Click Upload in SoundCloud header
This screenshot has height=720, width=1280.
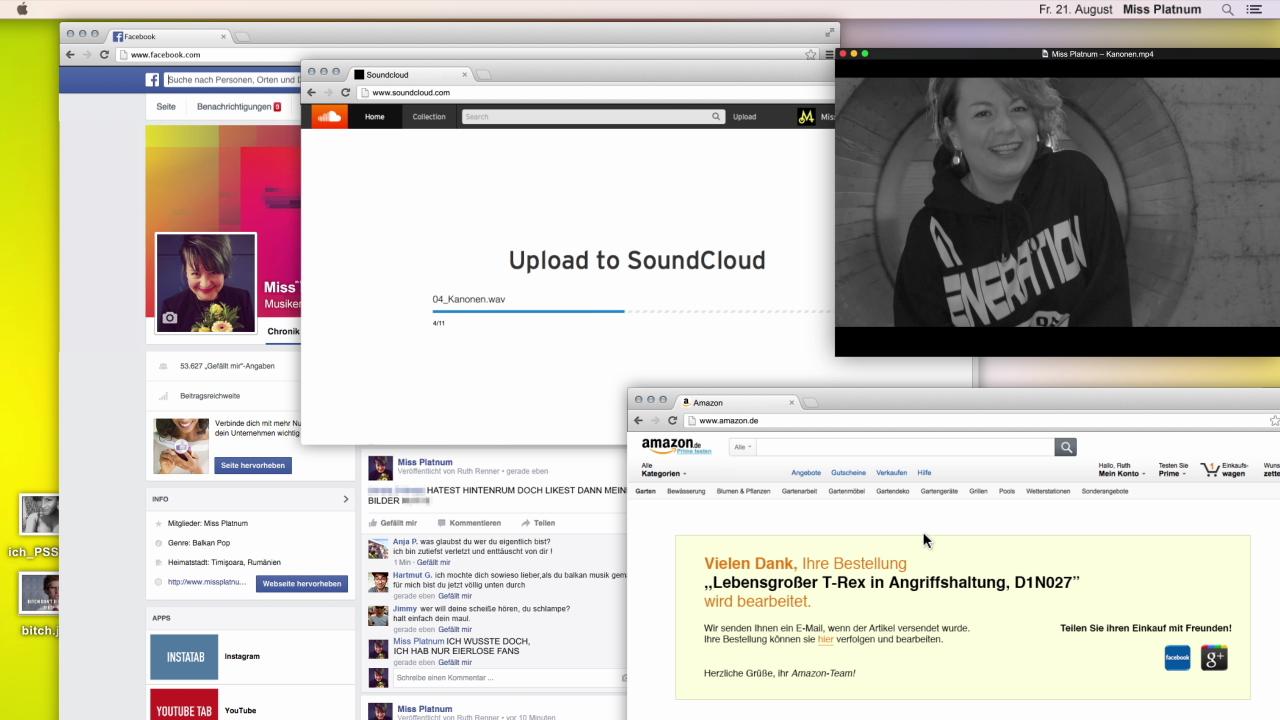pyautogui.click(x=745, y=116)
